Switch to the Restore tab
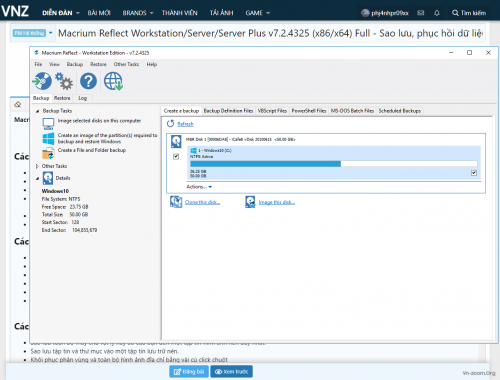Viewport: 500px width, 380px height. tap(62, 98)
